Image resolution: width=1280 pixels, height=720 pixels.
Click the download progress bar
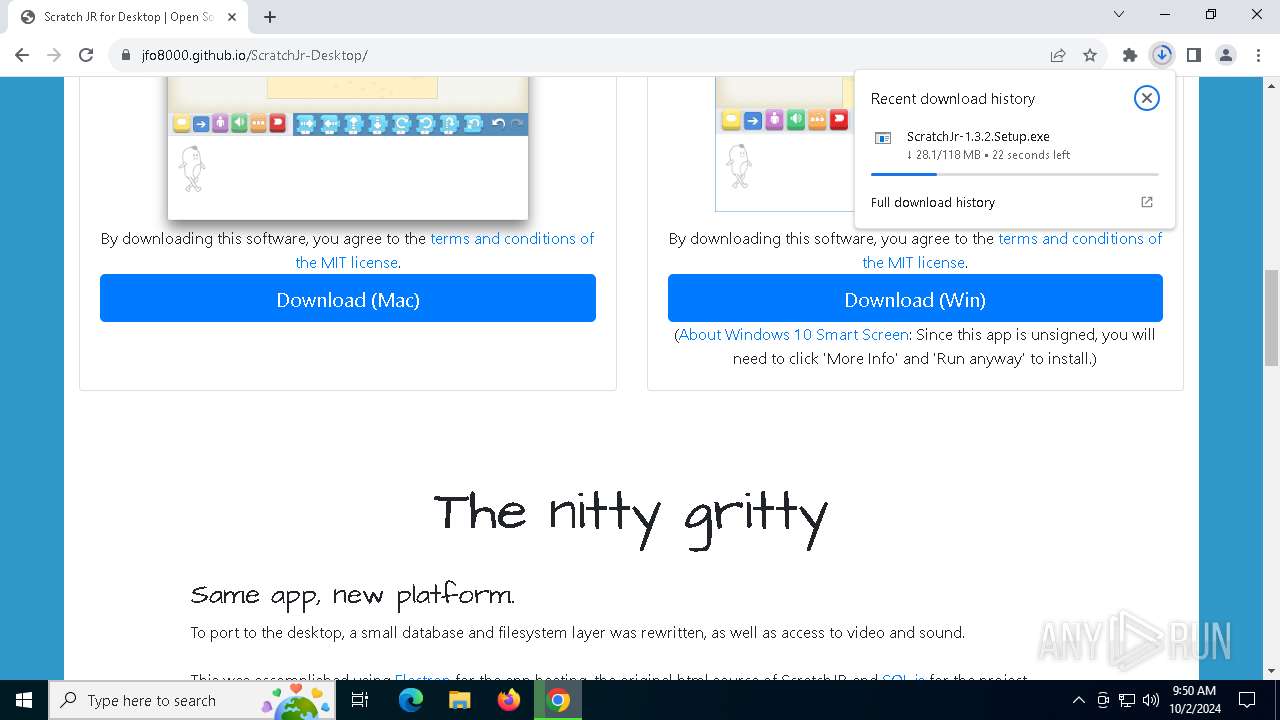click(1015, 174)
